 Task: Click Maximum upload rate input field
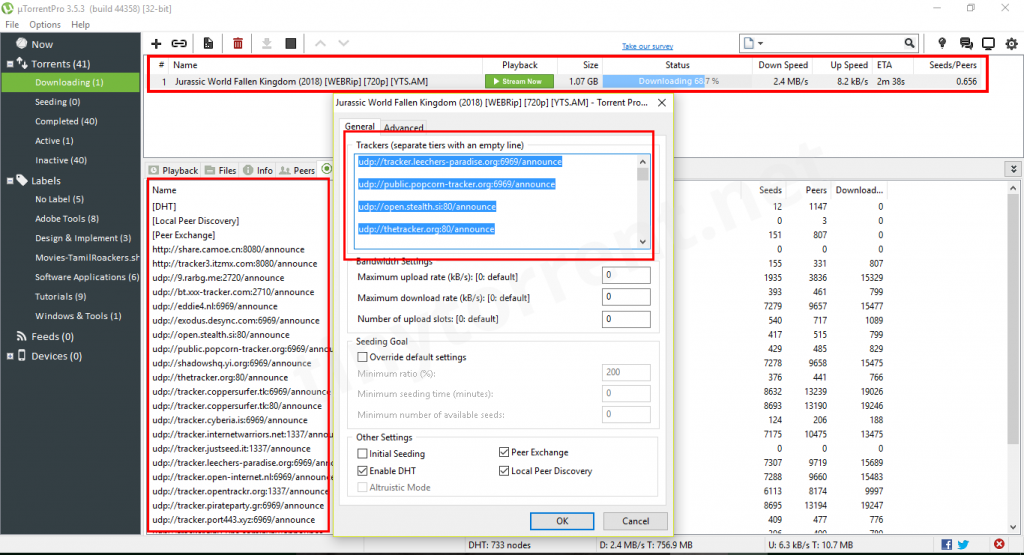626,276
